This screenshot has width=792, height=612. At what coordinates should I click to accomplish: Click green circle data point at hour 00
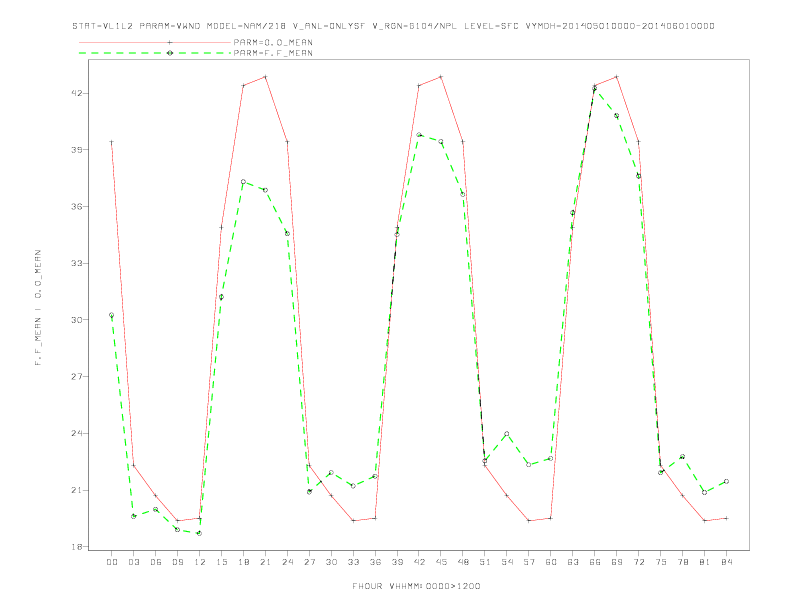112,315
